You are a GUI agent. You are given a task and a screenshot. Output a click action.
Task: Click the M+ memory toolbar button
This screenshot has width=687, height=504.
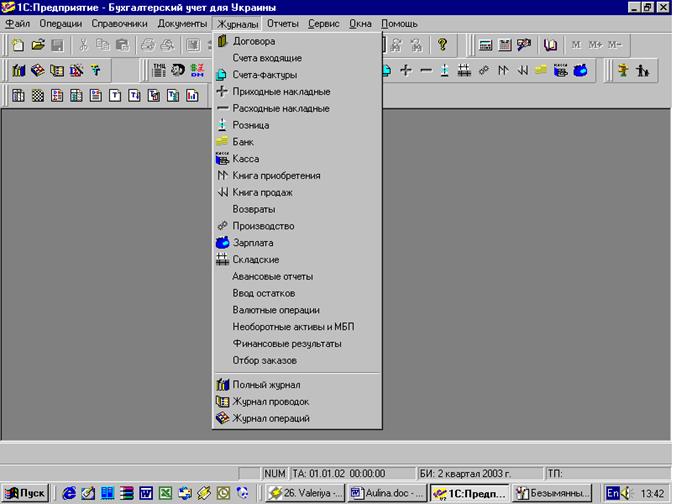597,45
